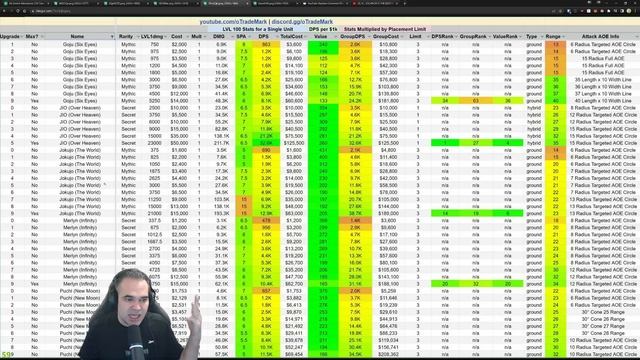This screenshot has width=640, height=360.
Task: Select the 'LVL 100 Stats for a Single Unit' header
Action: click(258, 29)
